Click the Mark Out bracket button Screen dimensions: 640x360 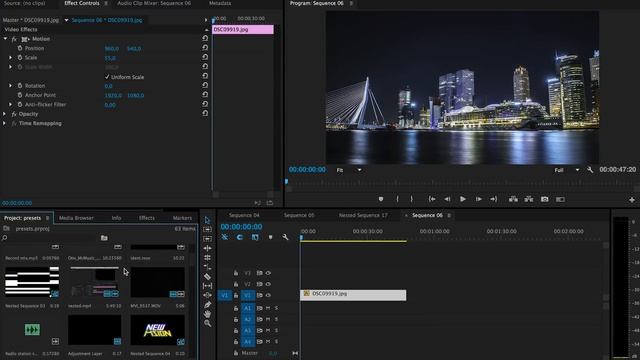[x=411, y=199]
